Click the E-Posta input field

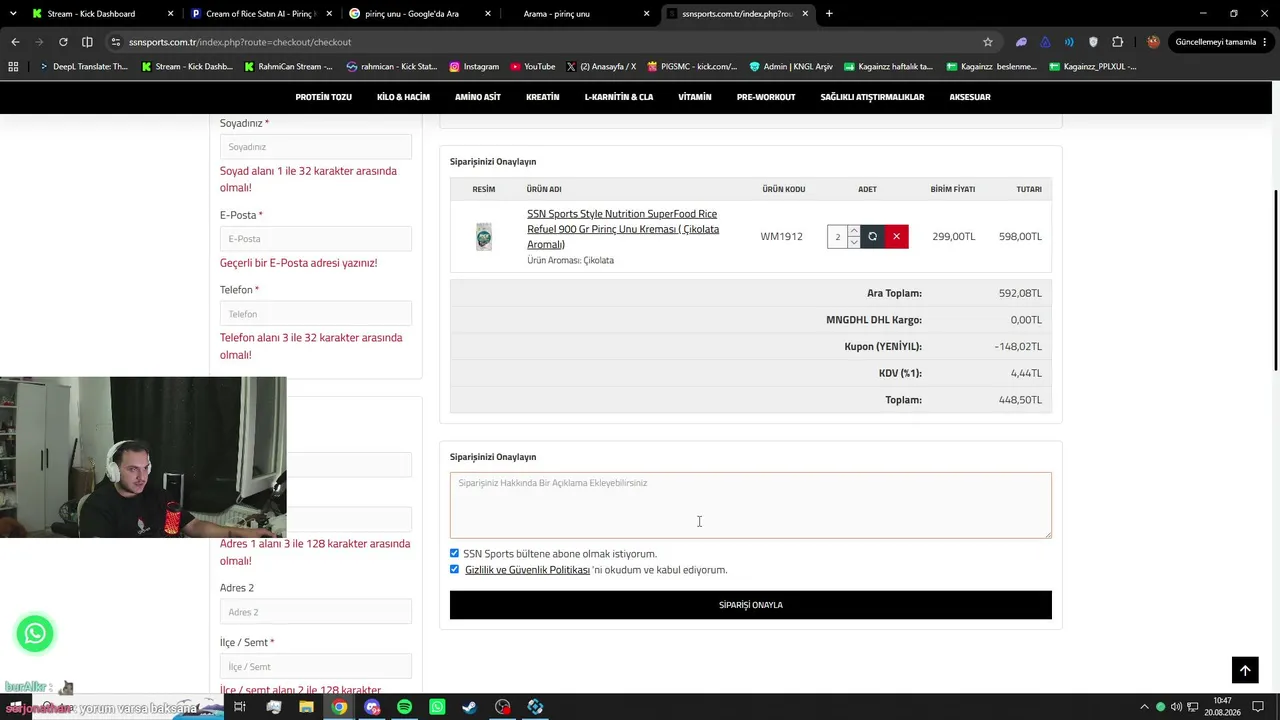click(x=316, y=239)
